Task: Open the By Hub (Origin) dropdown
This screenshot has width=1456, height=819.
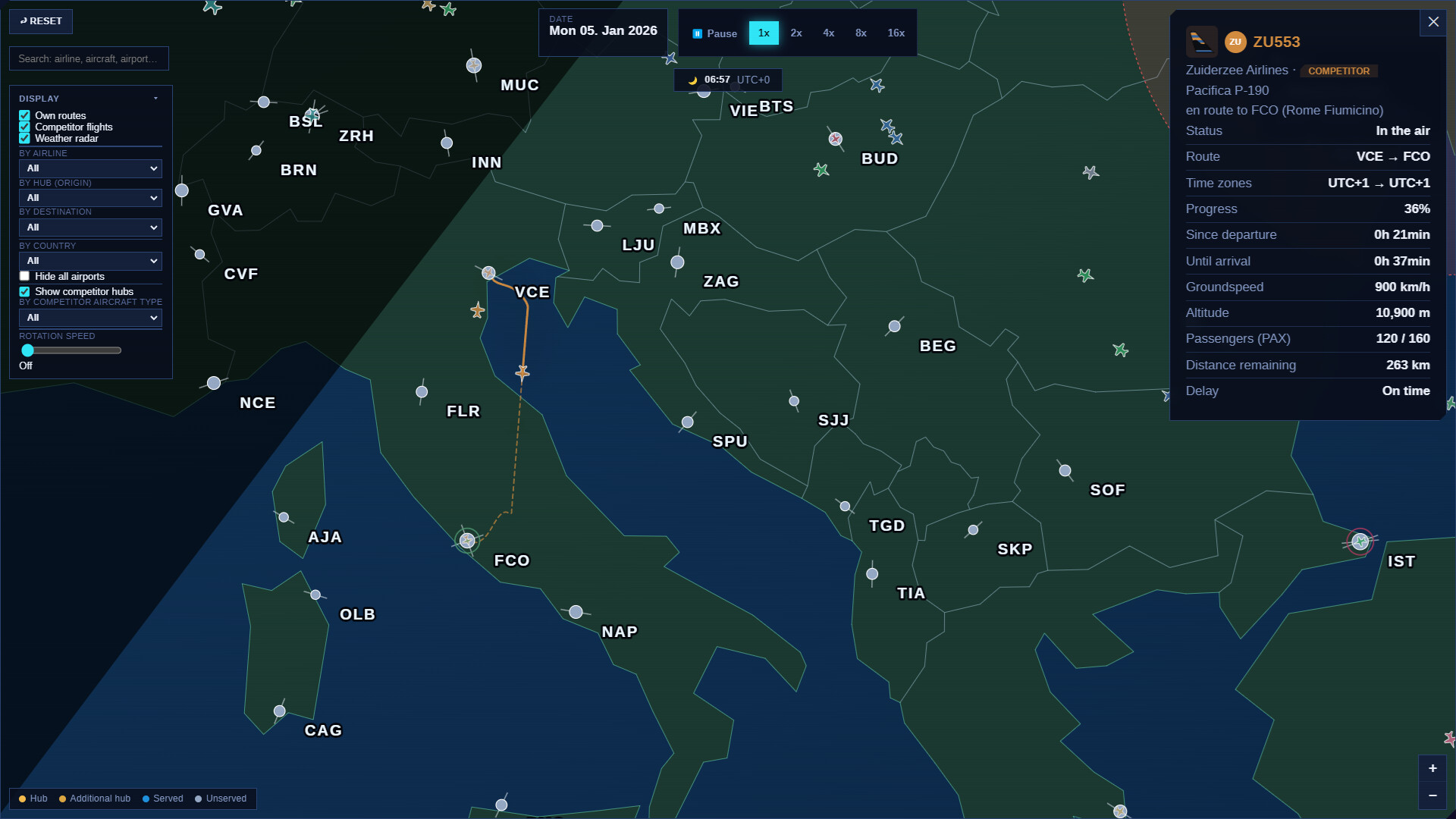Action: [90, 198]
